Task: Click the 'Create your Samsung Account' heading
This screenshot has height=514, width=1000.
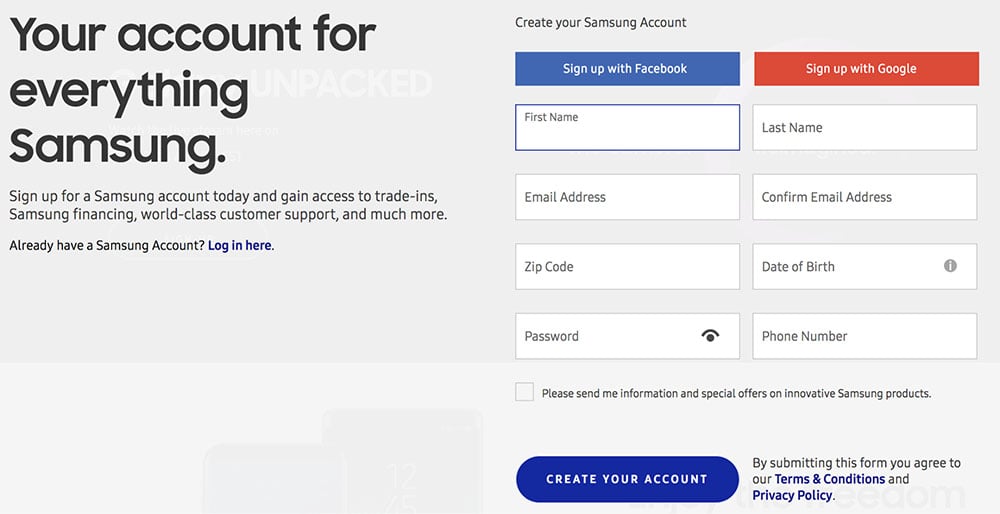Action: [x=601, y=22]
